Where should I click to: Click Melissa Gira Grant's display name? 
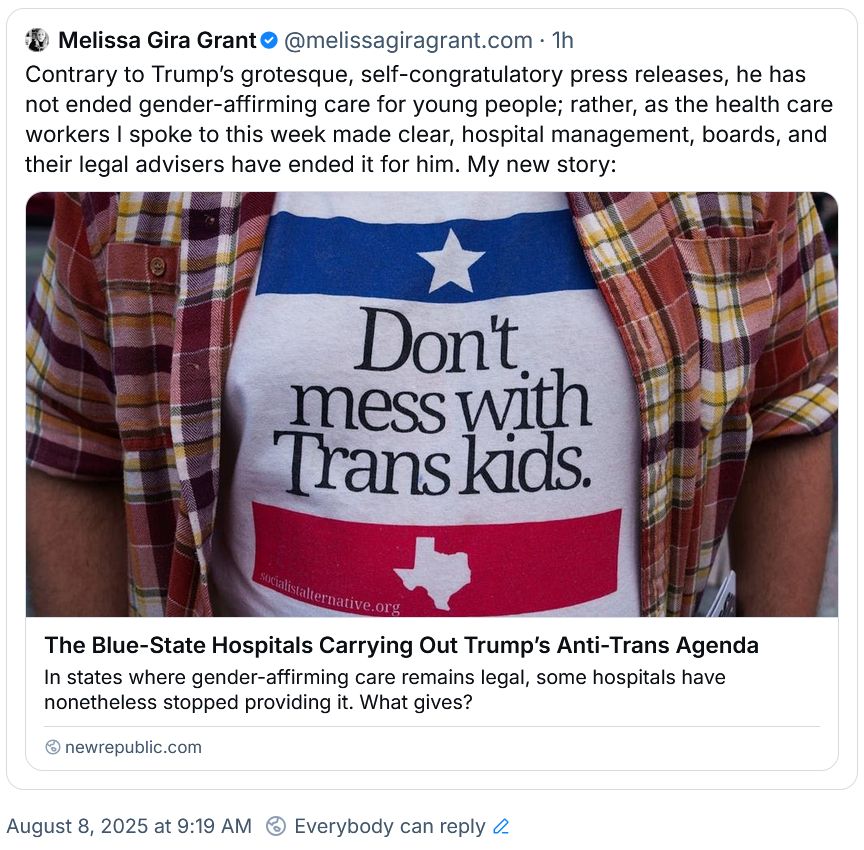click(155, 40)
